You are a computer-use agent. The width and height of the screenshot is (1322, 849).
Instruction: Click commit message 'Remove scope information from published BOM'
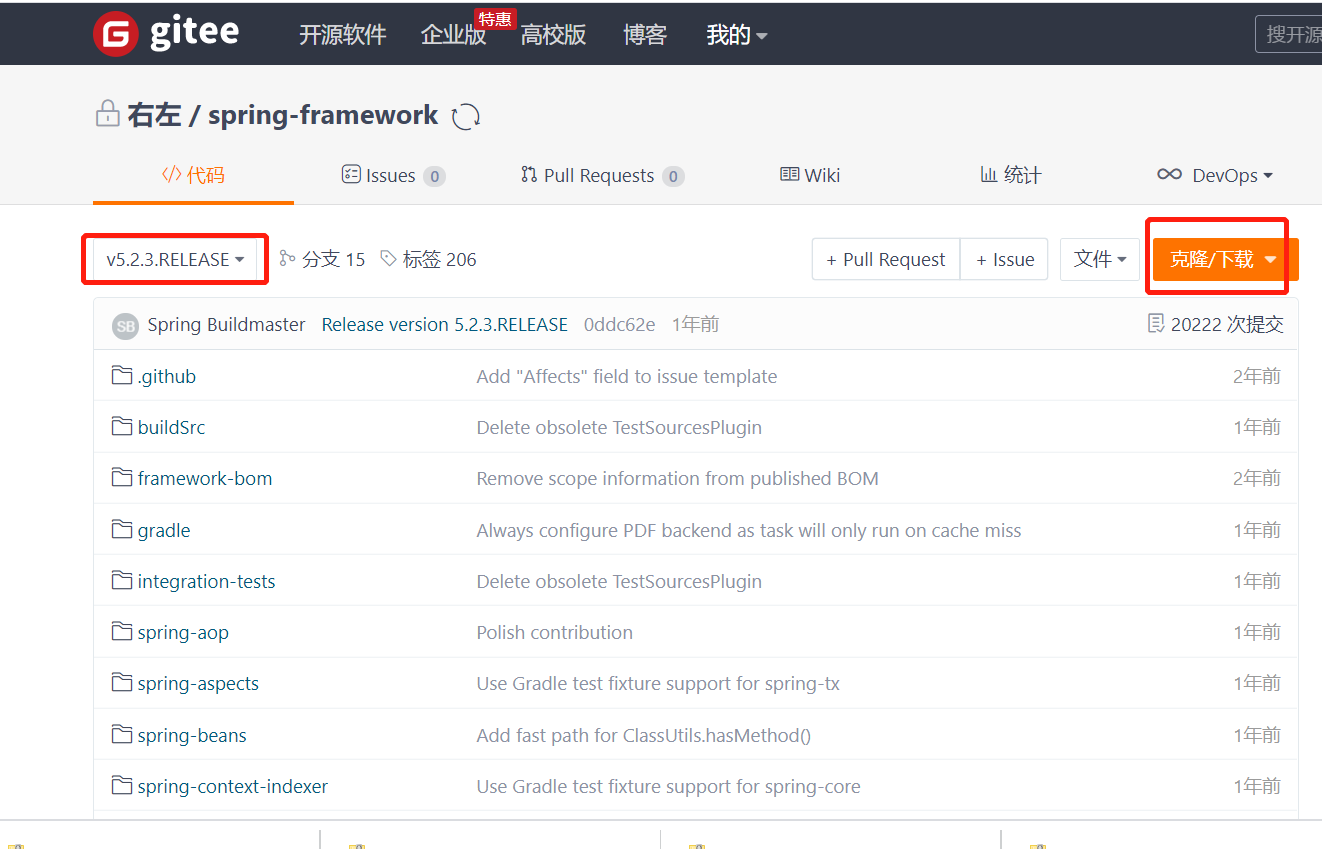[x=678, y=478]
